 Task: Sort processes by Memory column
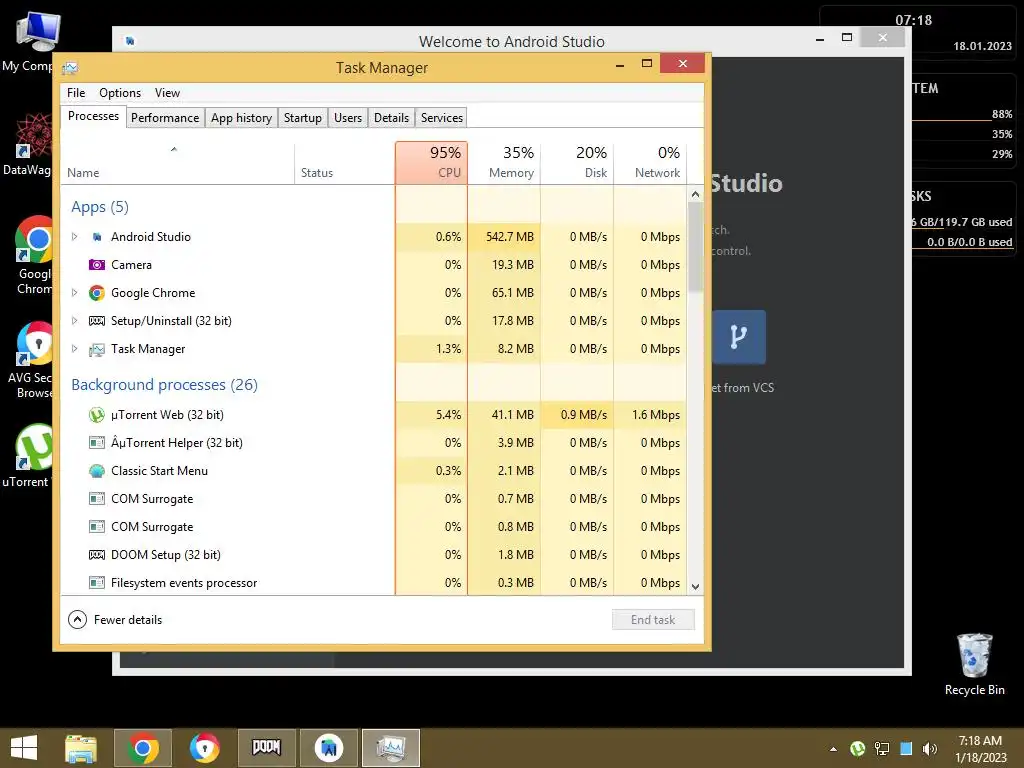pos(504,163)
